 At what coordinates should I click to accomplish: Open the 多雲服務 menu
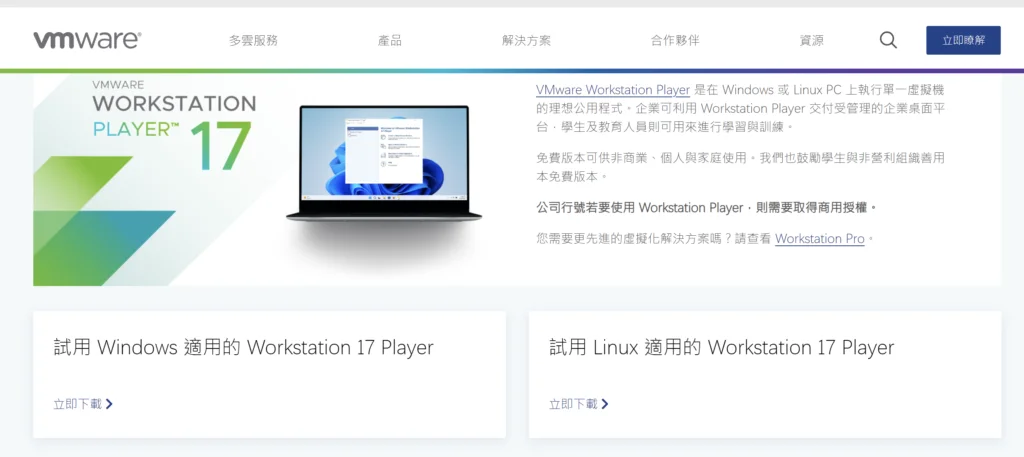point(253,40)
